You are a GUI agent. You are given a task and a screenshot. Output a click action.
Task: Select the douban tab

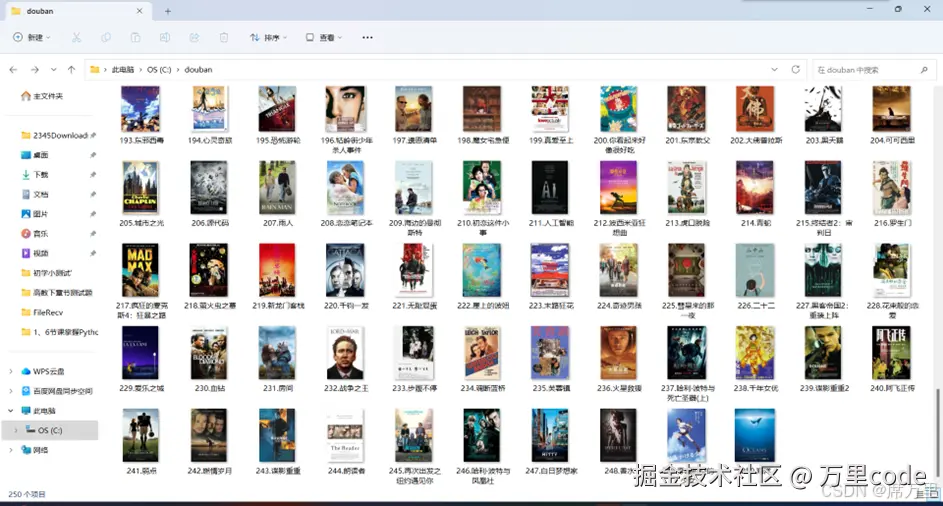pyautogui.click(x=76, y=11)
